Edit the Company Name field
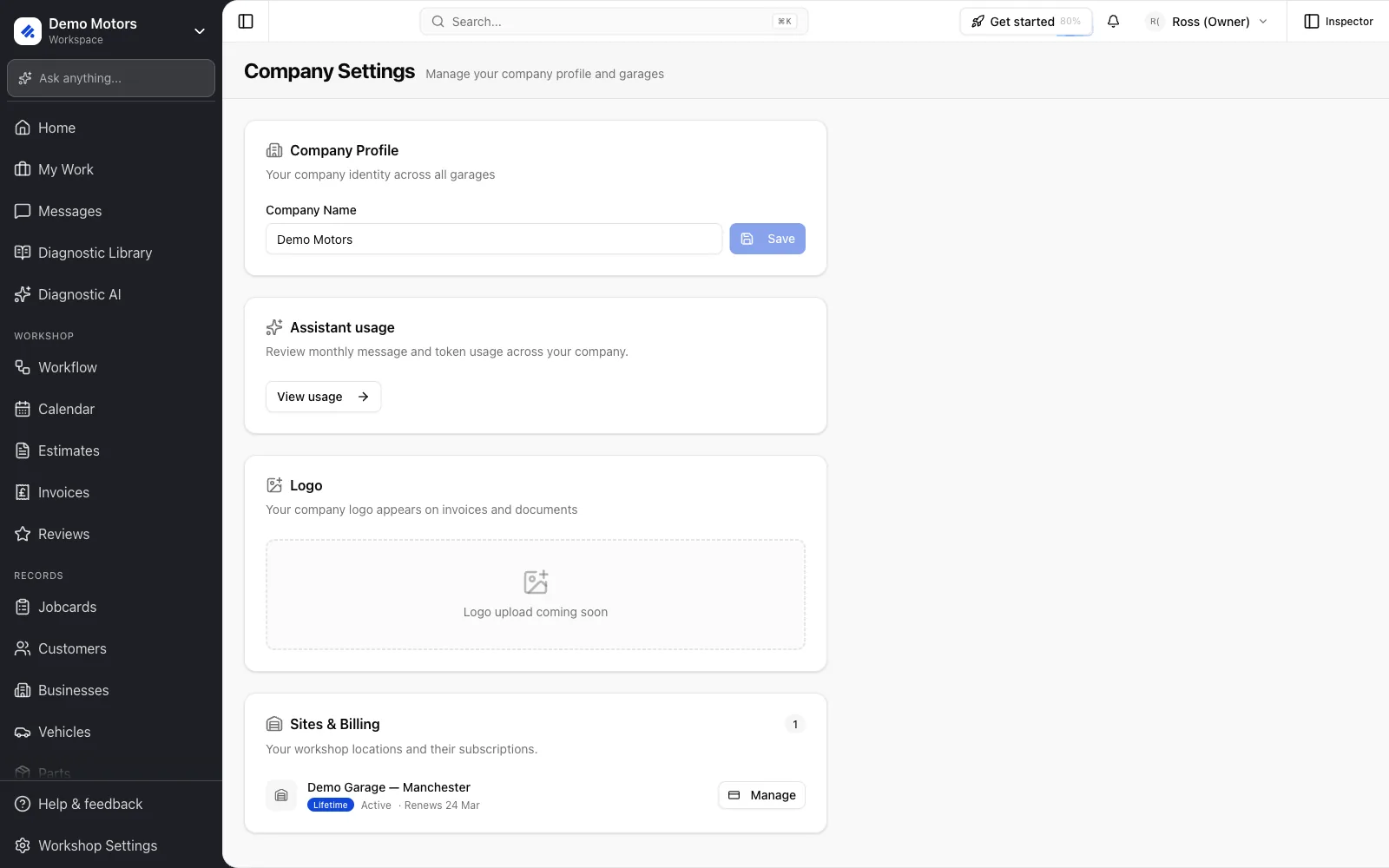The image size is (1389, 868). (494, 240)
